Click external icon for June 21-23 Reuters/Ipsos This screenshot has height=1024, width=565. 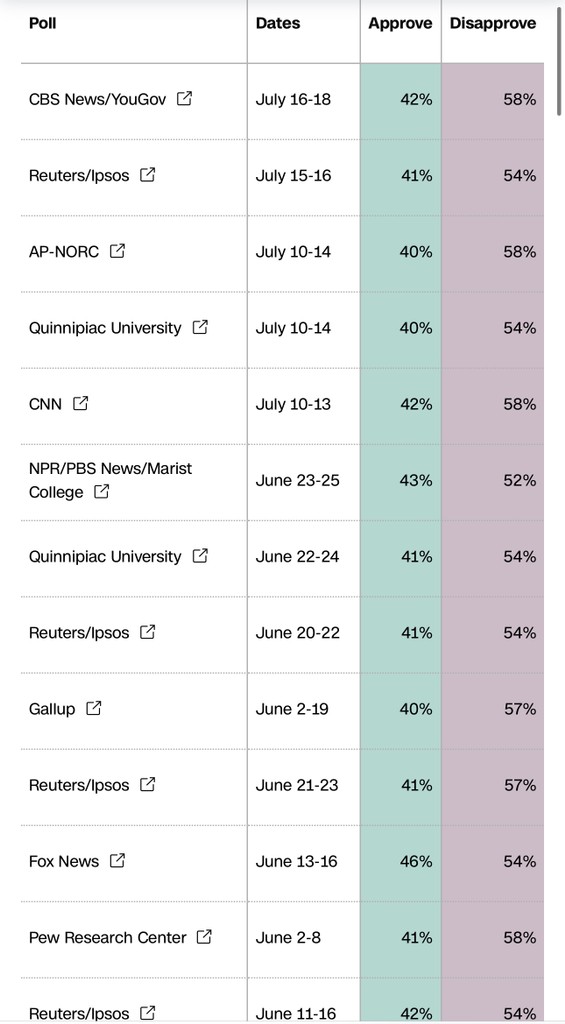coord(148,784)
